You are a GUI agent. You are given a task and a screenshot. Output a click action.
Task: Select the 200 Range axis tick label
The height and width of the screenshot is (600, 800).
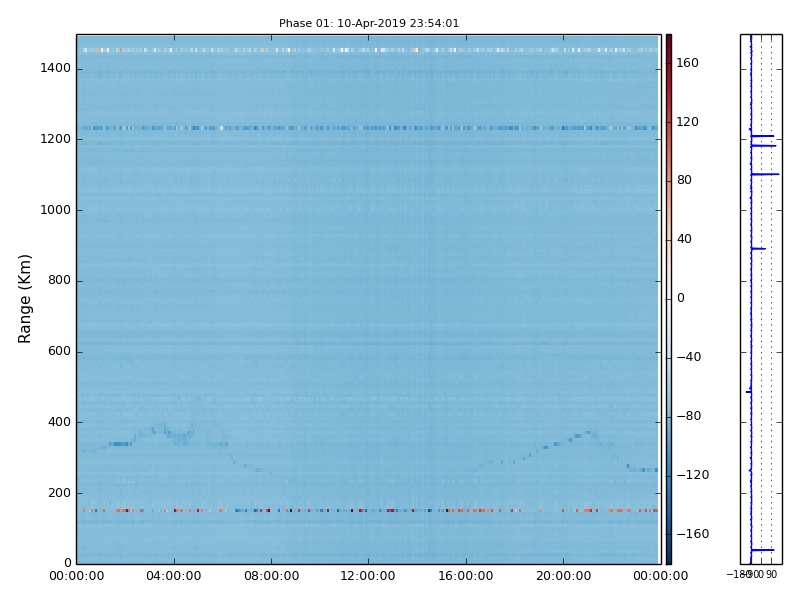pos(59,493)
